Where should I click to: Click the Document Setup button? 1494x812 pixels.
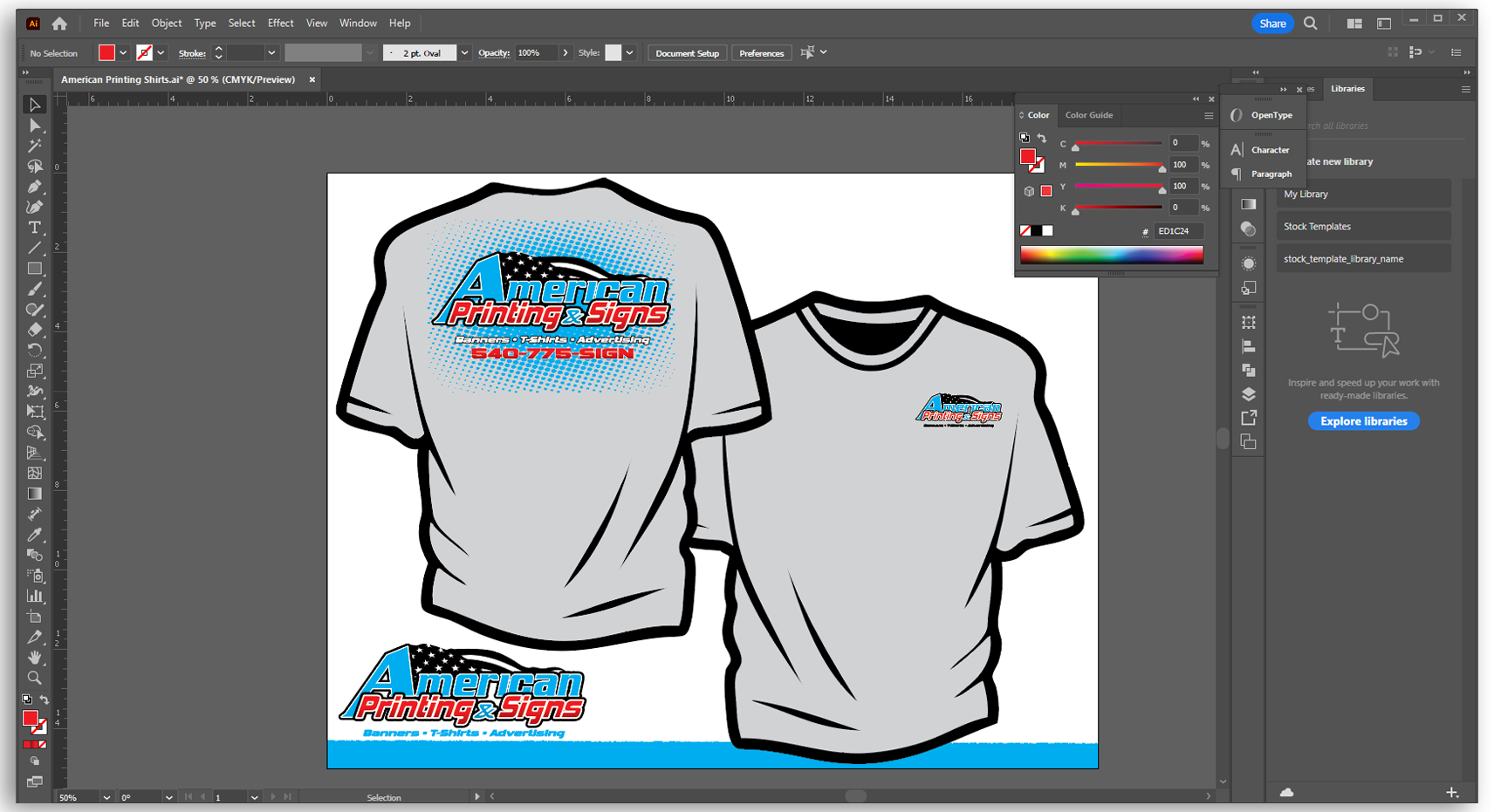pos(687,52)
